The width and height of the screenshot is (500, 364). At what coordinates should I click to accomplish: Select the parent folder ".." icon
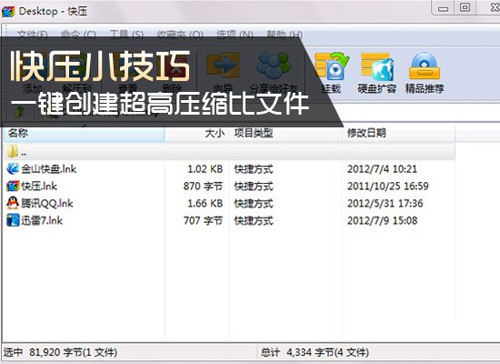tap(12, 152)
